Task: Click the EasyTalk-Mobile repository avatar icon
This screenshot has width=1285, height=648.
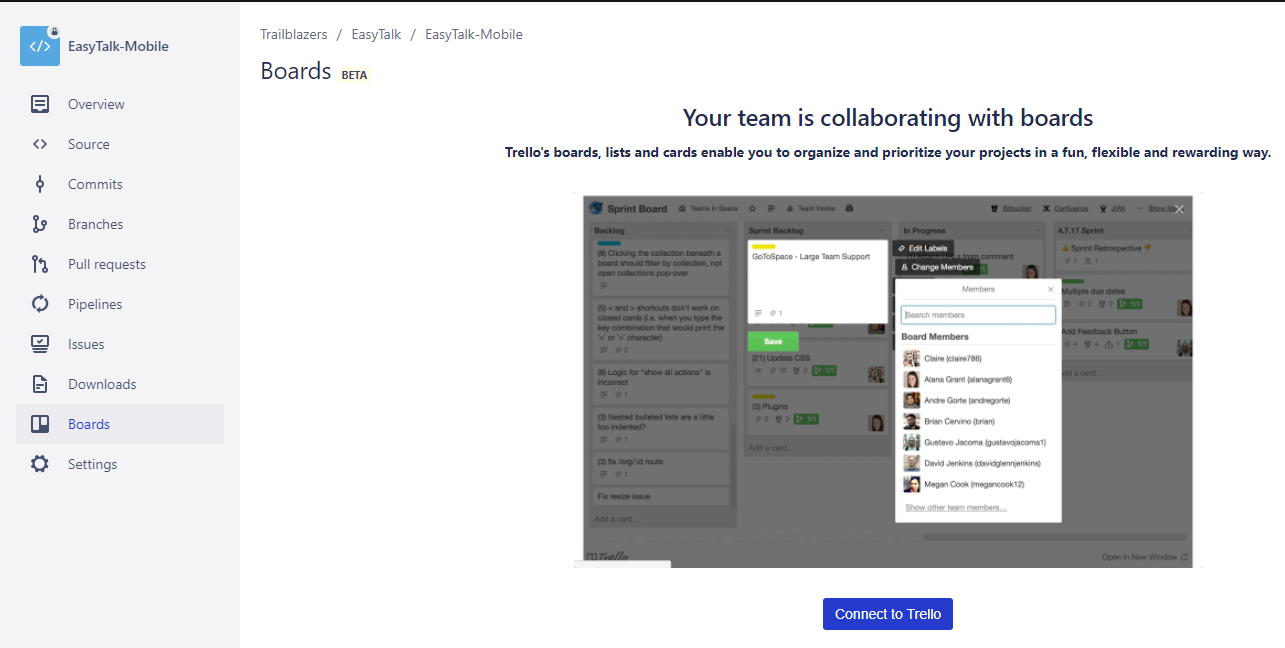Action: (x=40, y=46)
